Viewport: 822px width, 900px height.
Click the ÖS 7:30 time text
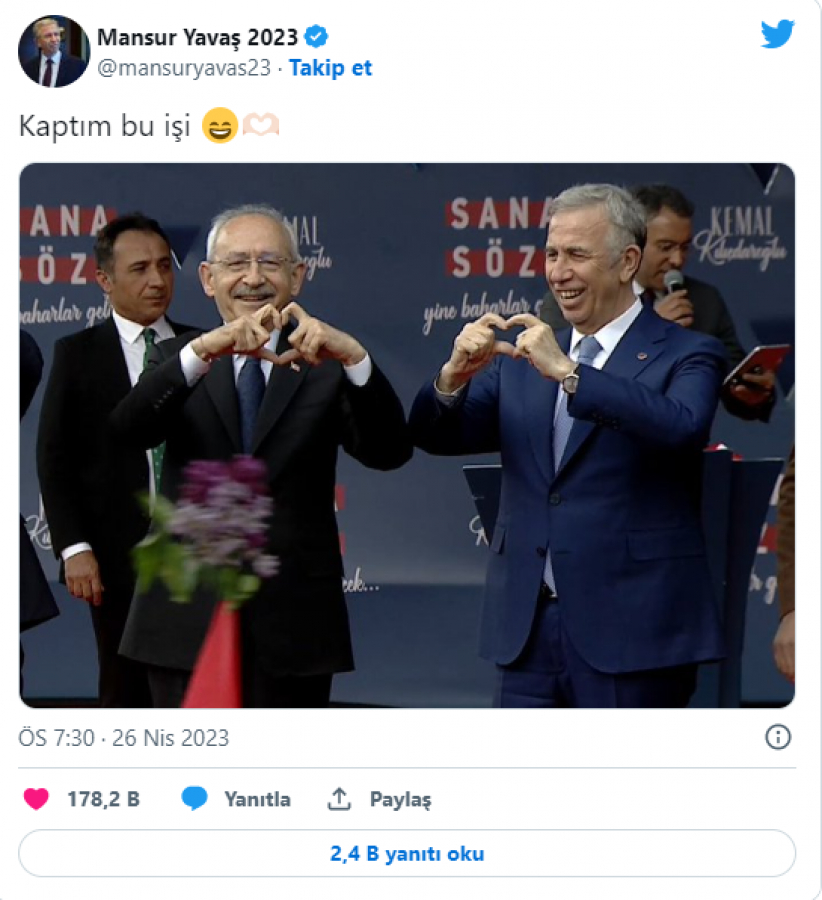[x=56, y=739]
